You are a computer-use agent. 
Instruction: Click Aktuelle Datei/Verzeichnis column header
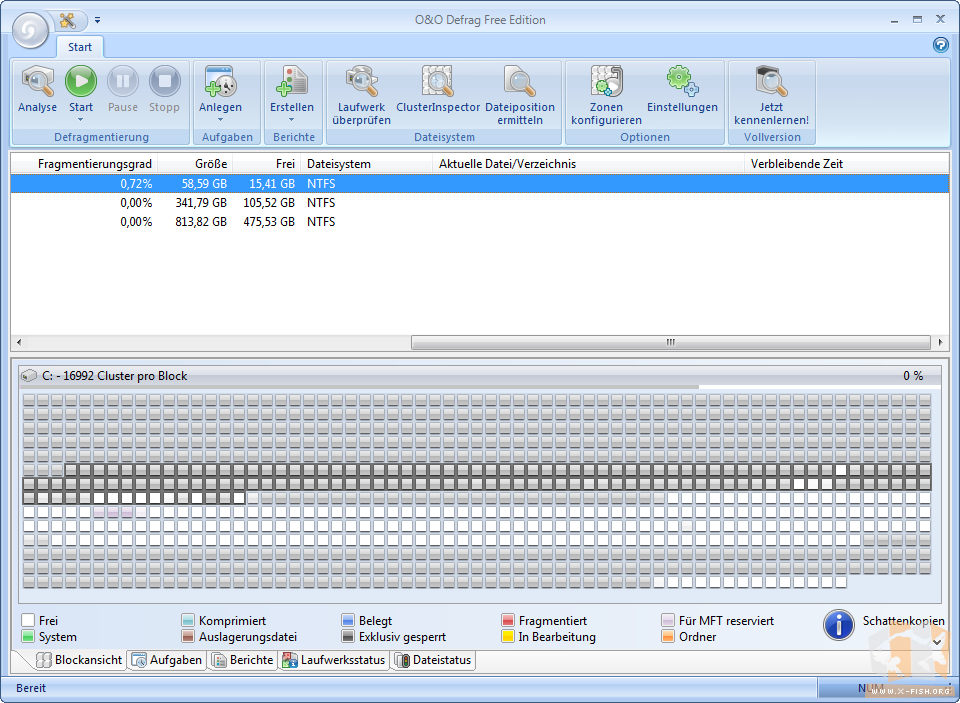click(x=588, y=164)
